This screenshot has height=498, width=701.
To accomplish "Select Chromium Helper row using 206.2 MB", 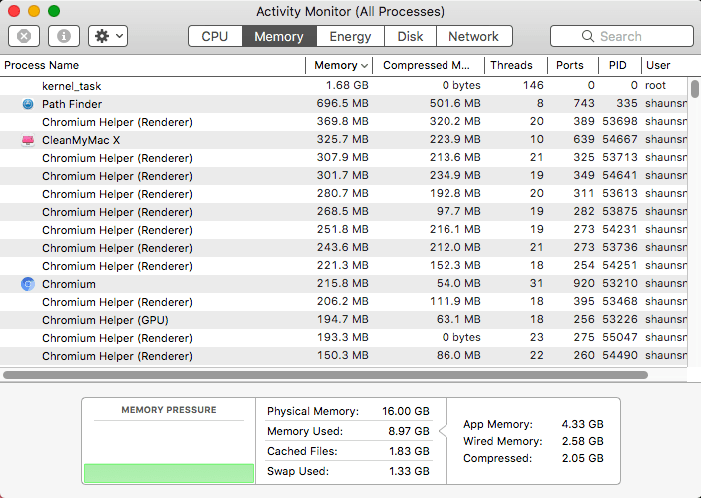I will [x=343, y=302].
